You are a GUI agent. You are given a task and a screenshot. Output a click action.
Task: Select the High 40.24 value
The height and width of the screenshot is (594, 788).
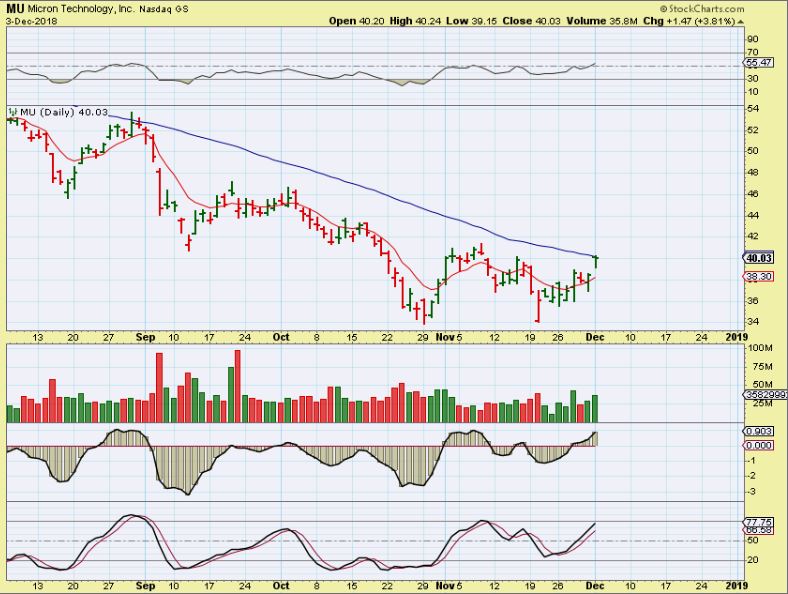click(416, 21)
